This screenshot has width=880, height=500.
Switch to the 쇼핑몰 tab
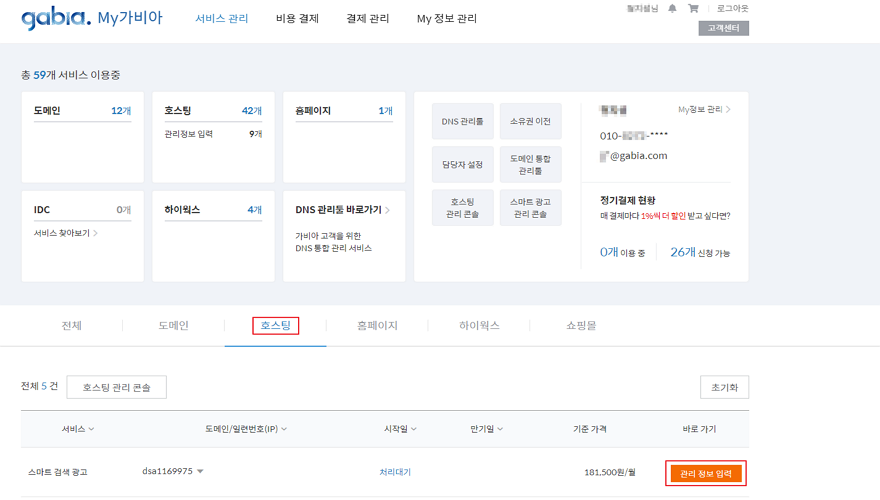pos(581,325)
